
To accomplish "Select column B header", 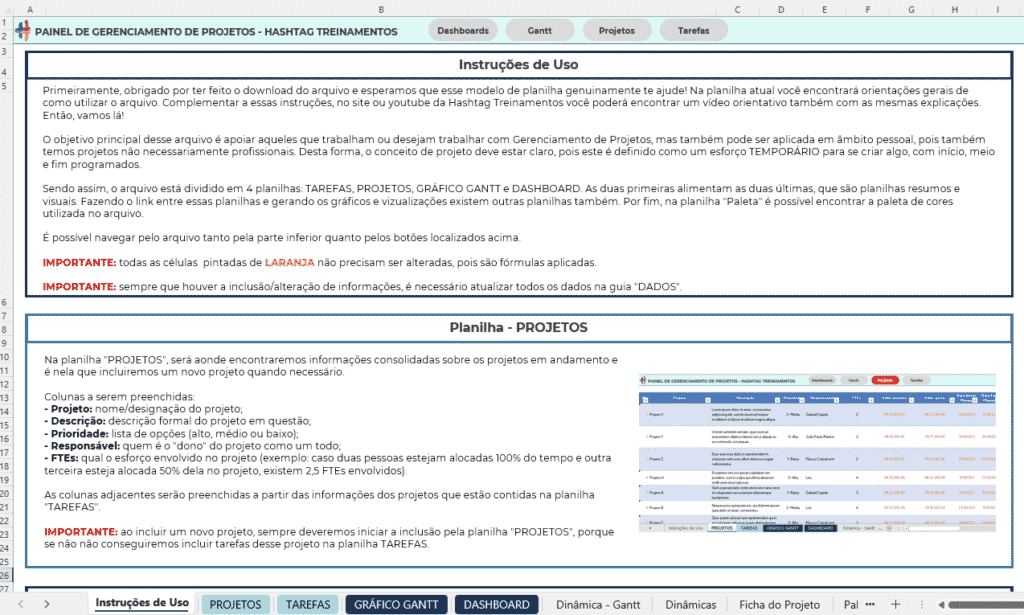I will point(380,9).
